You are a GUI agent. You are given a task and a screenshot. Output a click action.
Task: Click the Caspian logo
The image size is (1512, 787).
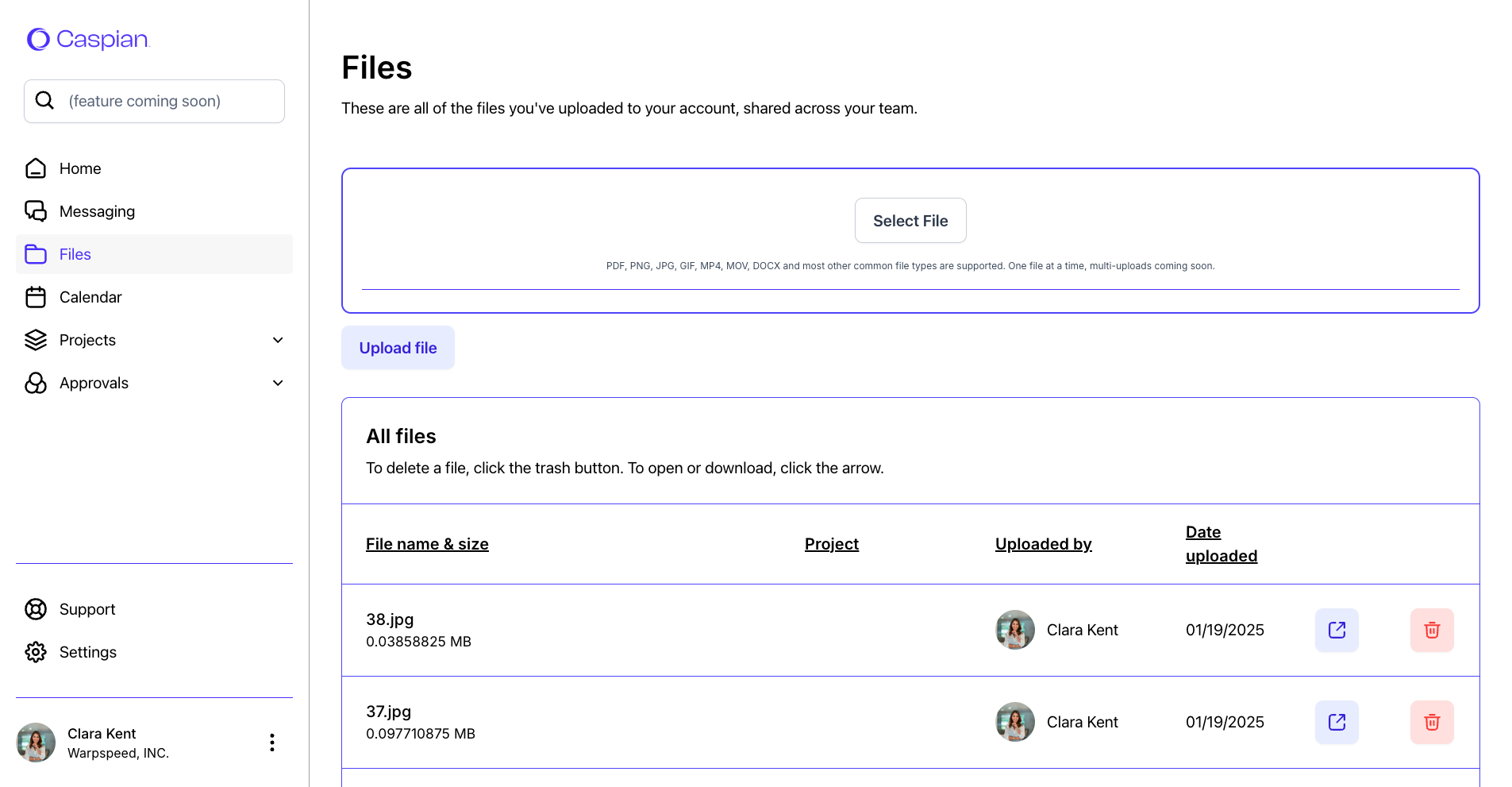[88, 39]
